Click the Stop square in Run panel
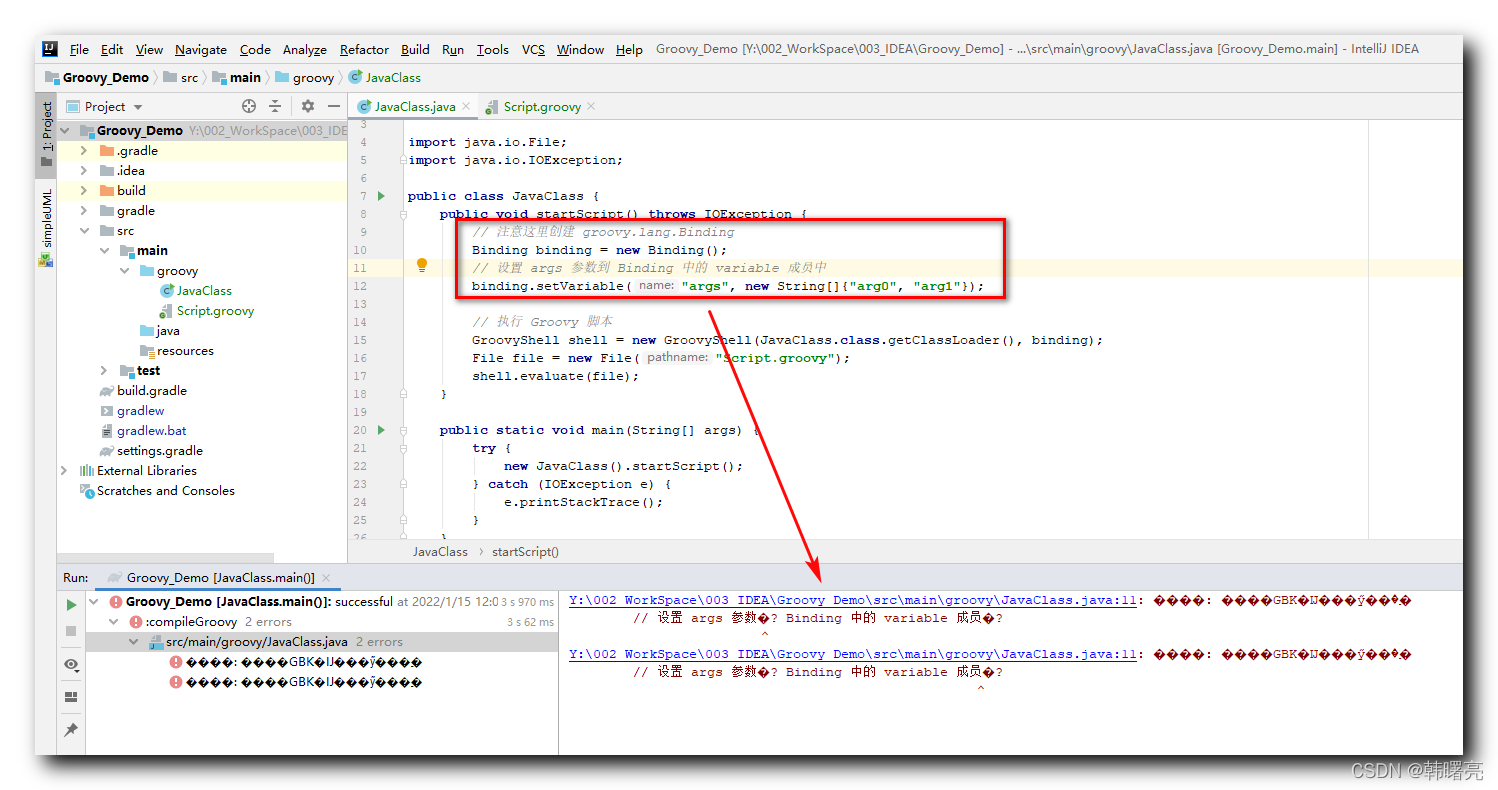1498x790 pixels. tap(71, 631)
